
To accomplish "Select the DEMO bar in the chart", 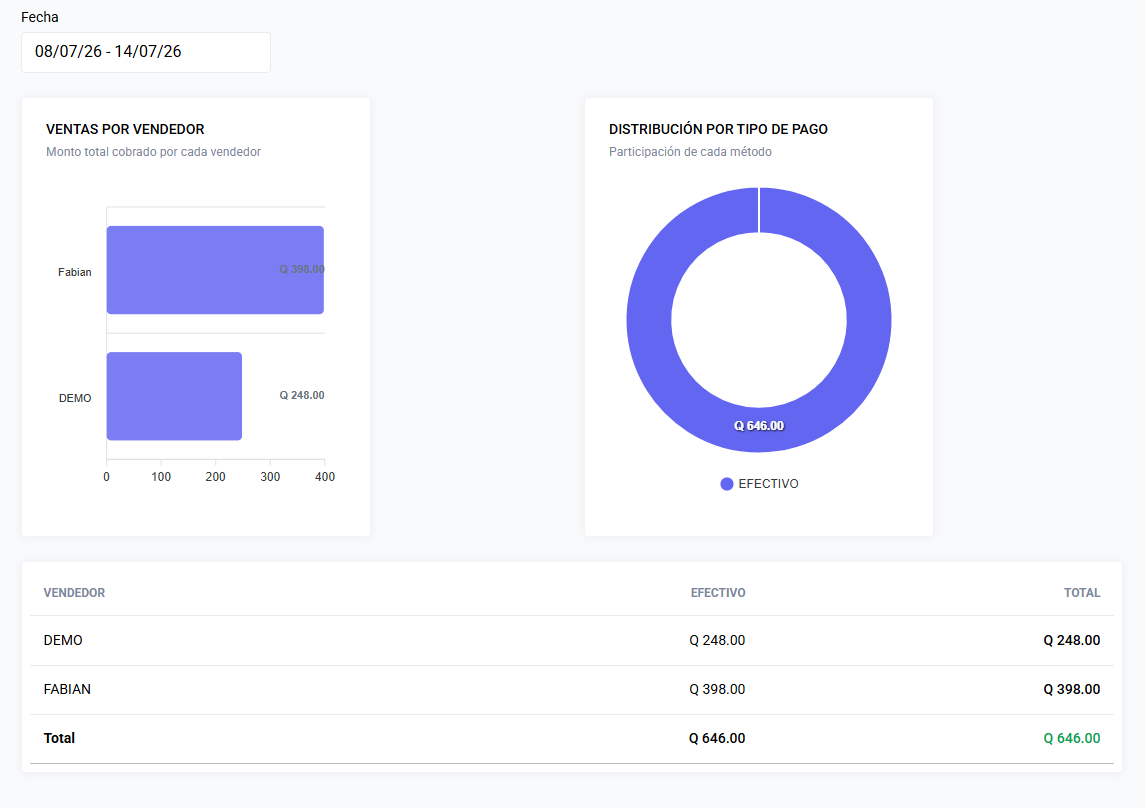I will [175, 396].
